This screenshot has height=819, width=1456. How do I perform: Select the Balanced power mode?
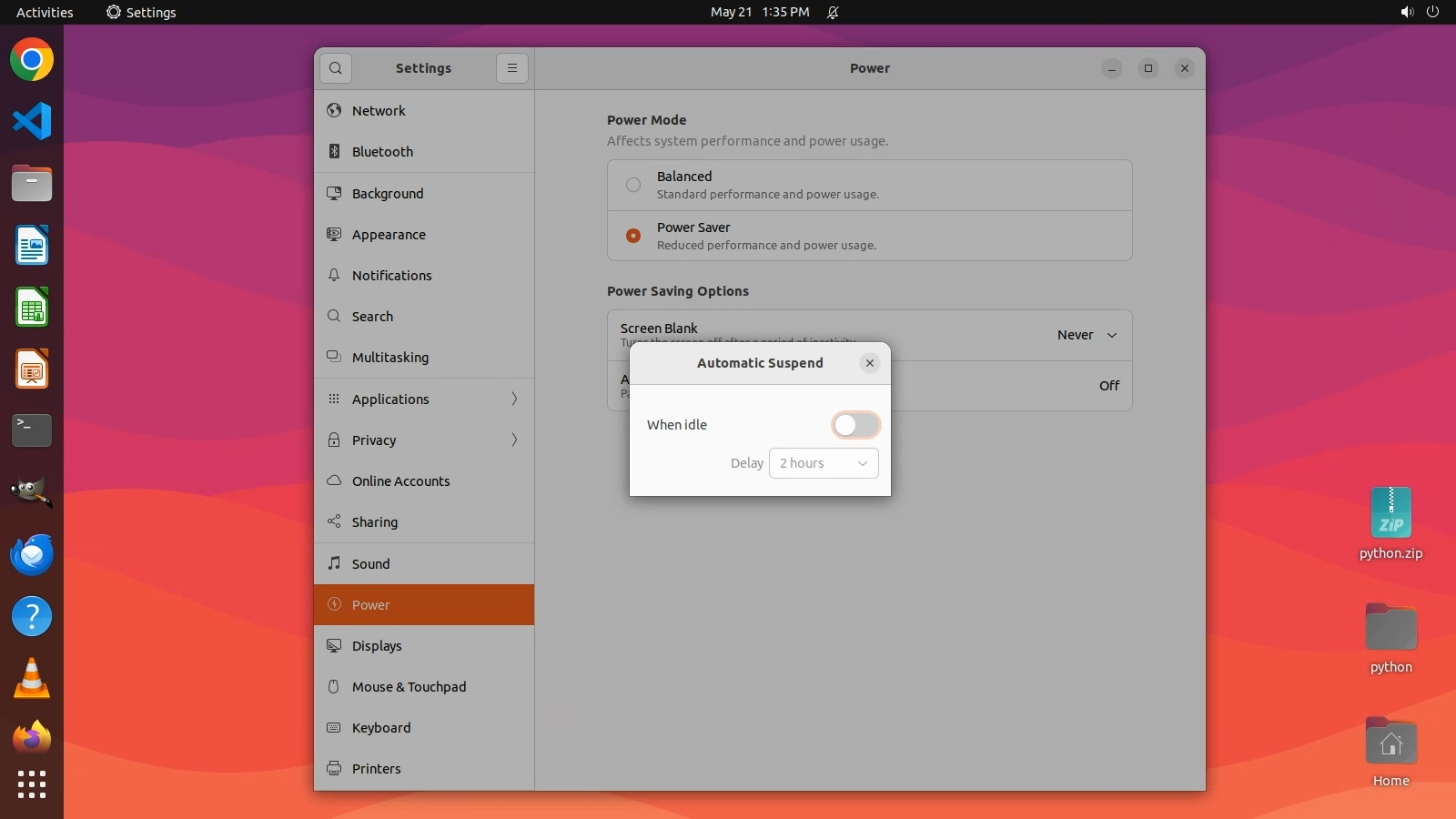(x=633, y=185)
